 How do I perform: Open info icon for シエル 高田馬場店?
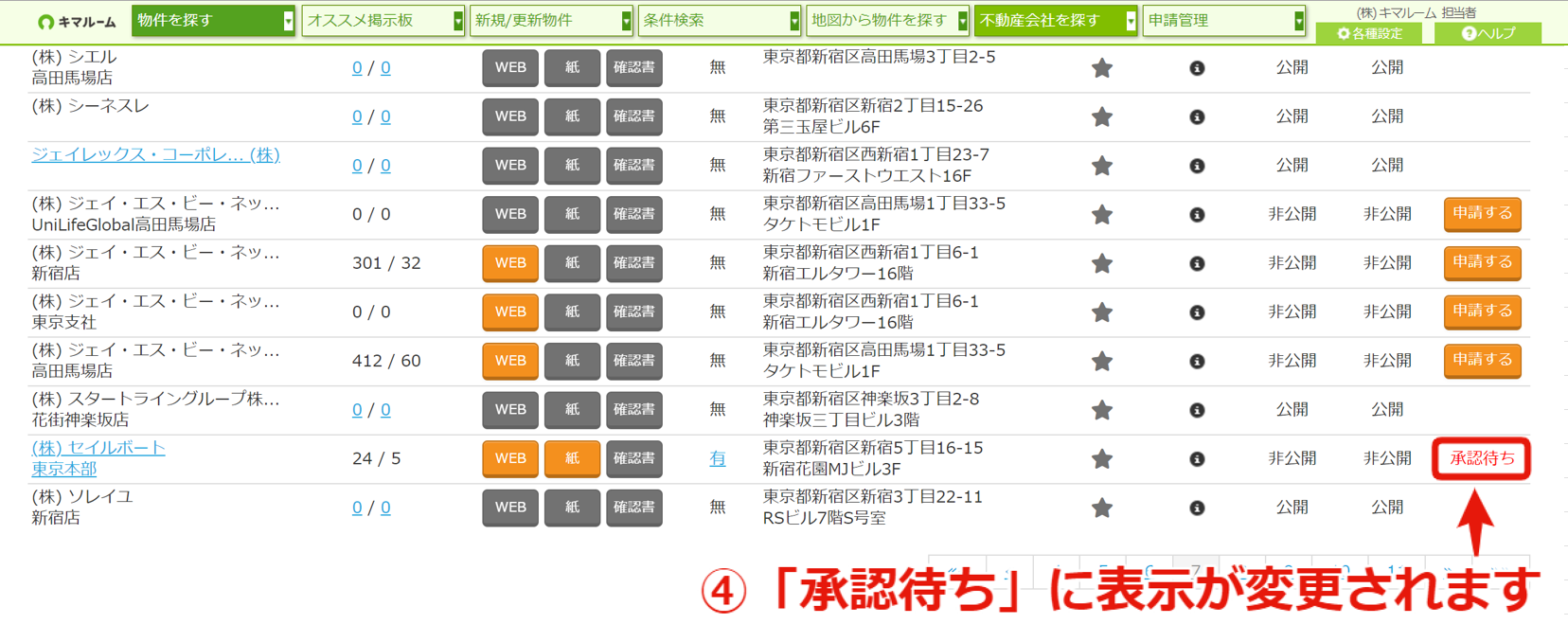(1197, 68)
